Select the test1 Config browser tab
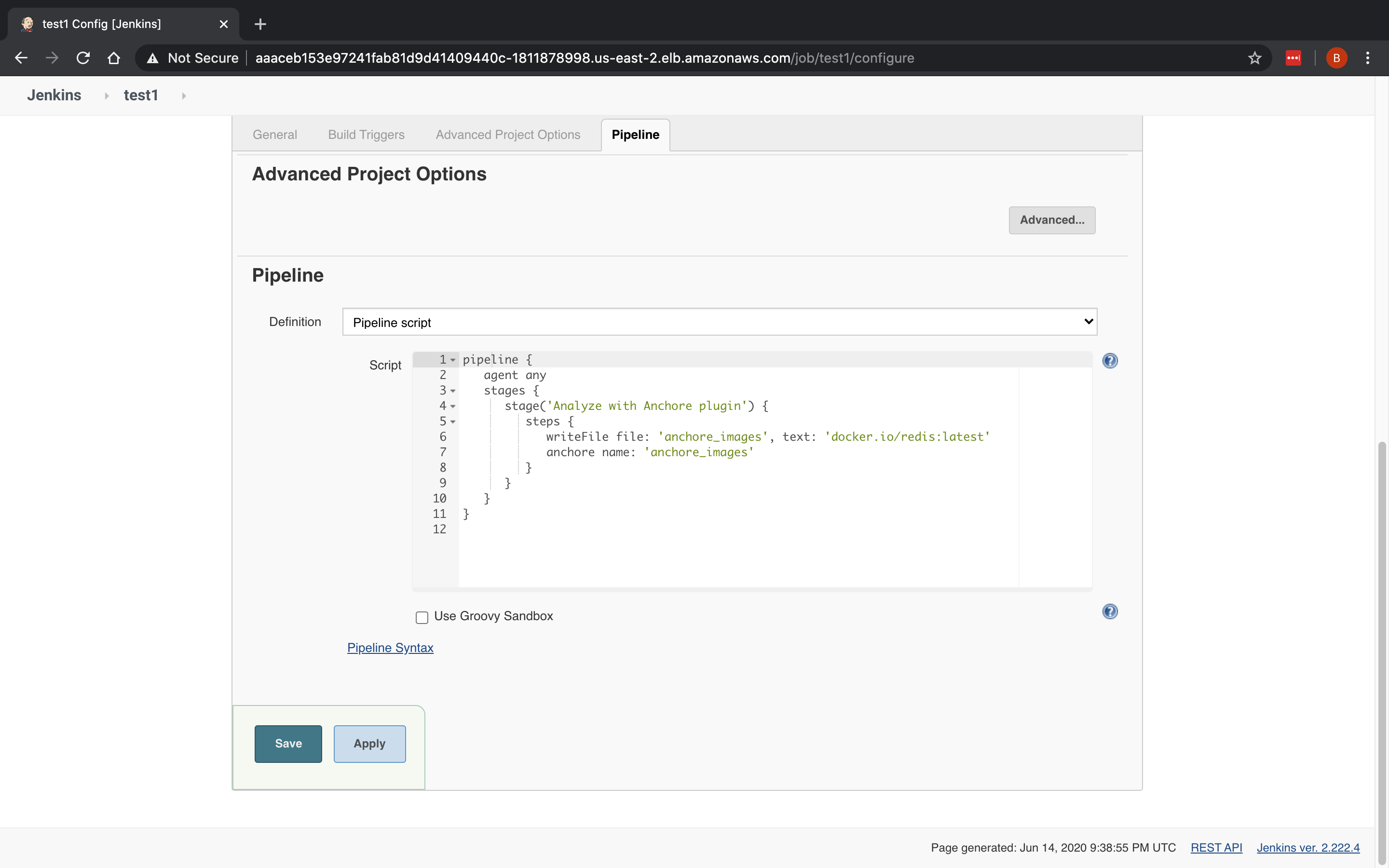The height and width of the screenshot is (868, 1389). pos(123,24)
